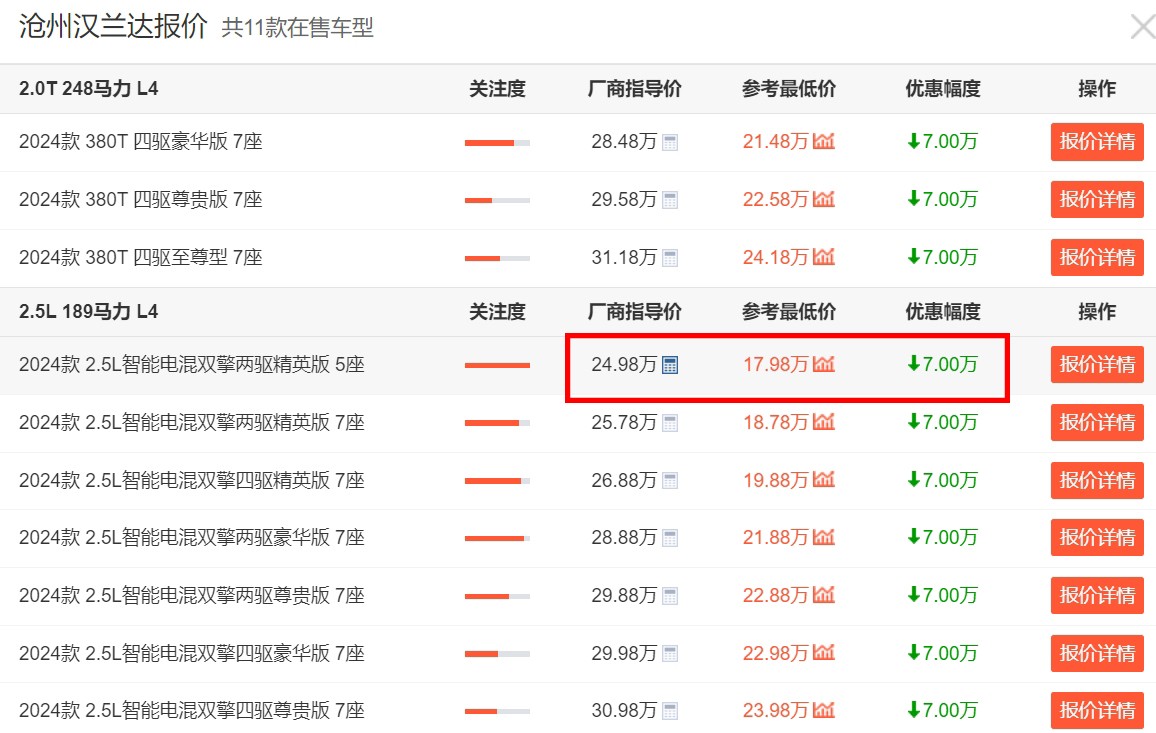
Task: Click 共11款在售车型 subtitle text
Action: click(297, 28)
